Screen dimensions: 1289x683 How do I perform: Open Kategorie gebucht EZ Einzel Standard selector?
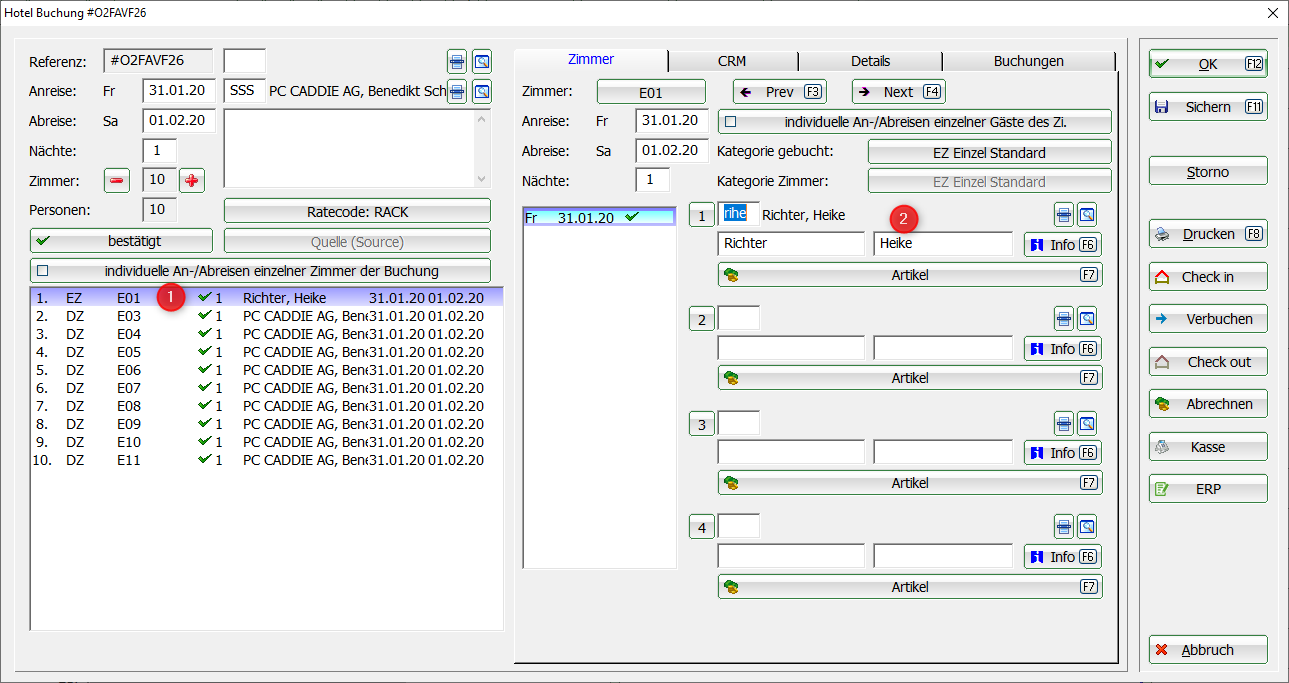990,153
